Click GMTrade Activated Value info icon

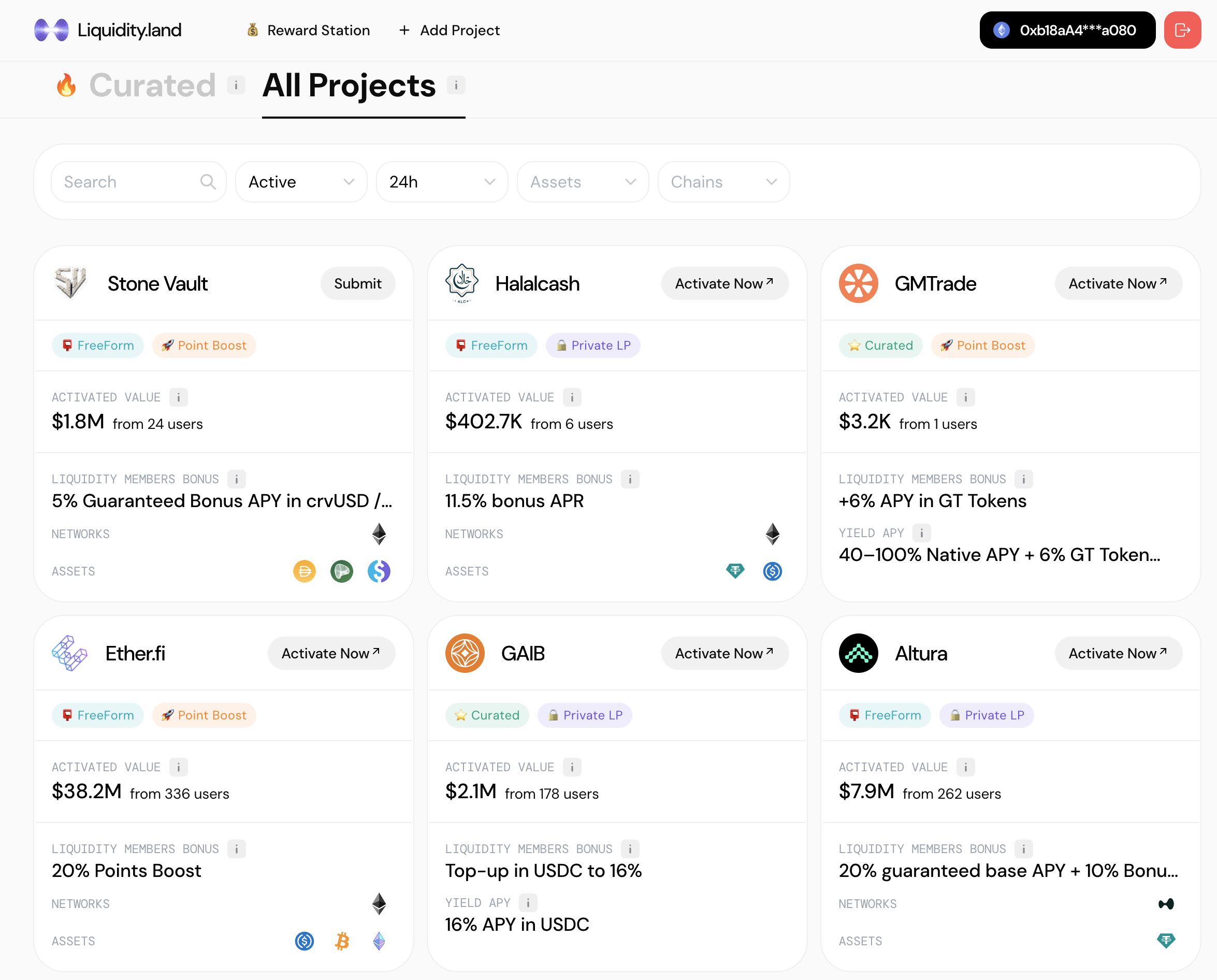[x=965, y=397]
